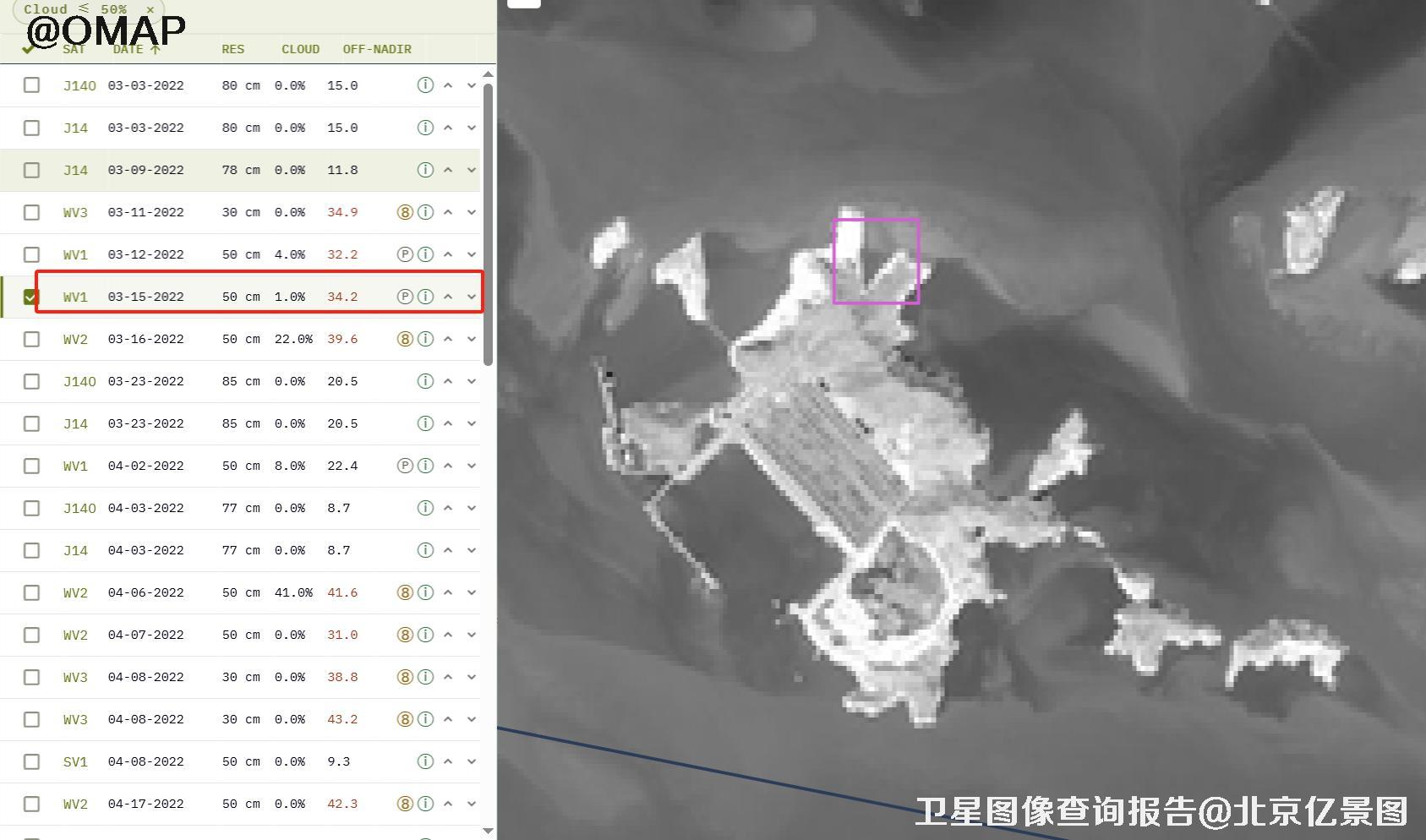
Task: Click the 8-band badge on WV2 03-16-2022
Action: 405,339
